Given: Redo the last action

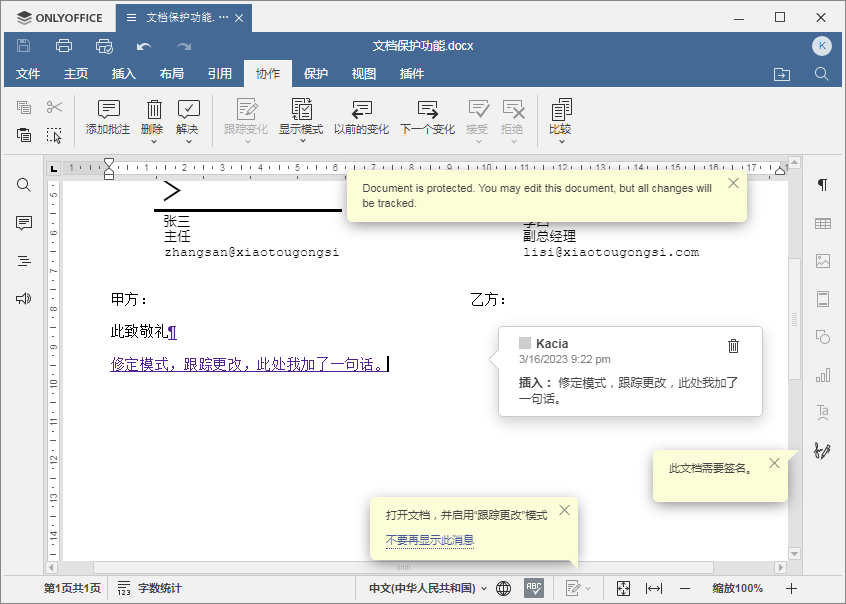Looking at the screenshot, I should click(184, 46).
